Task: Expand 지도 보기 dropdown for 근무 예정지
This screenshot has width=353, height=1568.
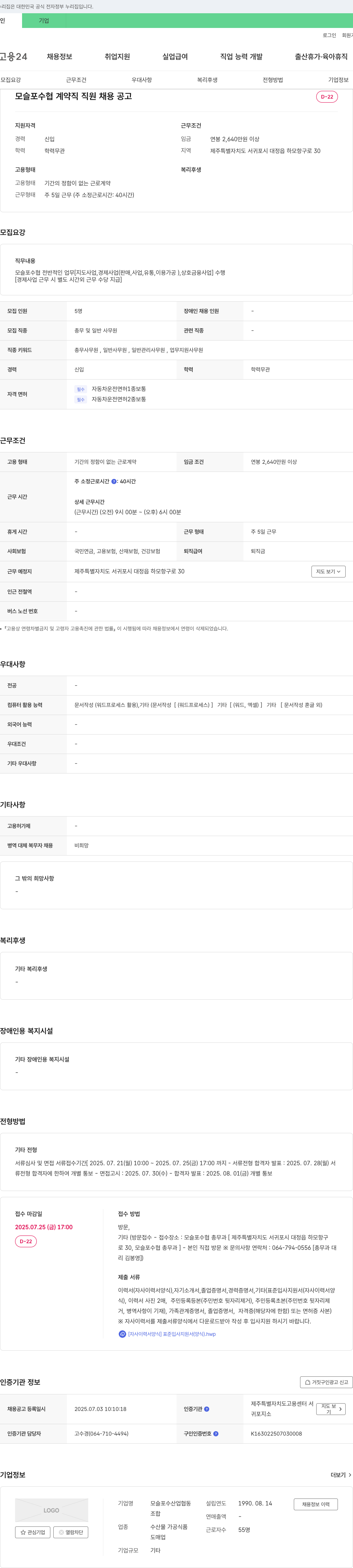Action: tap(329, 572)
